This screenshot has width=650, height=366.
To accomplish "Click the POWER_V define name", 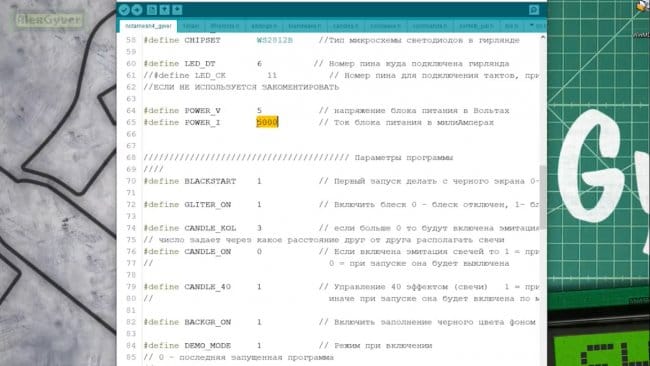I will pos(202,111).
